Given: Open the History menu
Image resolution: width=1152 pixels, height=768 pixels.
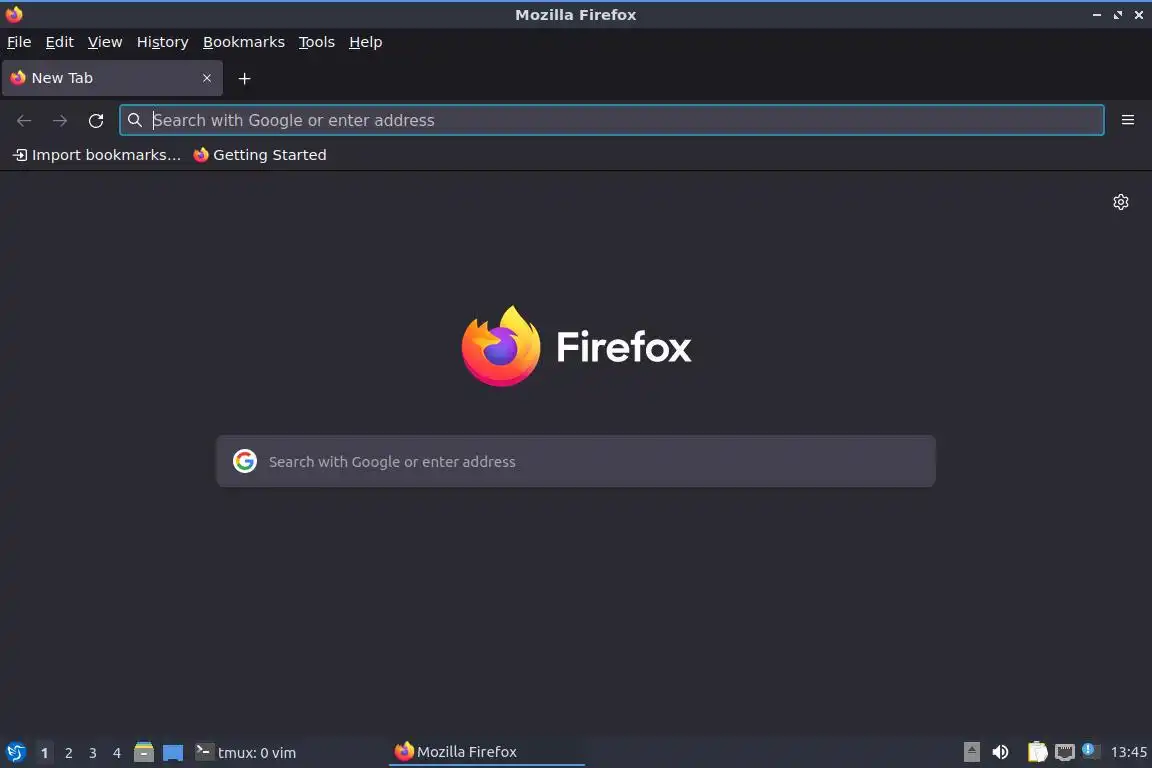Looking at the screenshot, I should coord(162,42).
